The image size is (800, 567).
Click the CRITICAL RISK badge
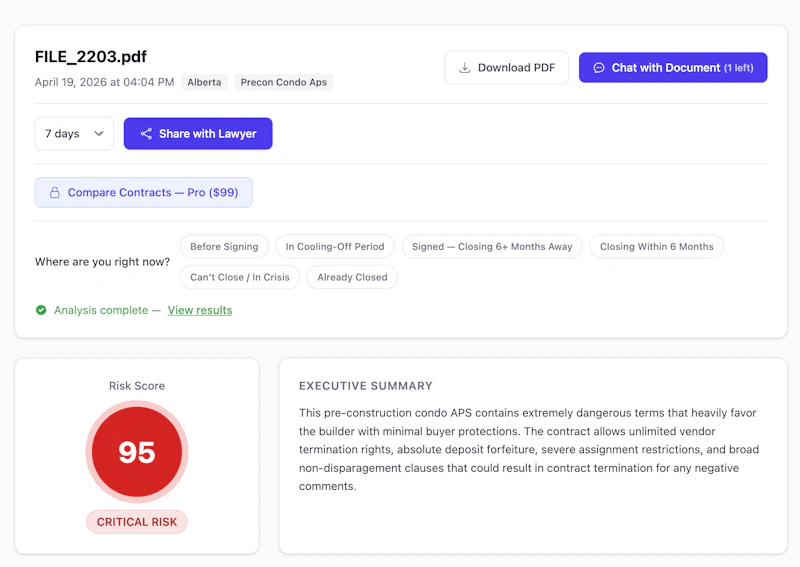[137, 522]
